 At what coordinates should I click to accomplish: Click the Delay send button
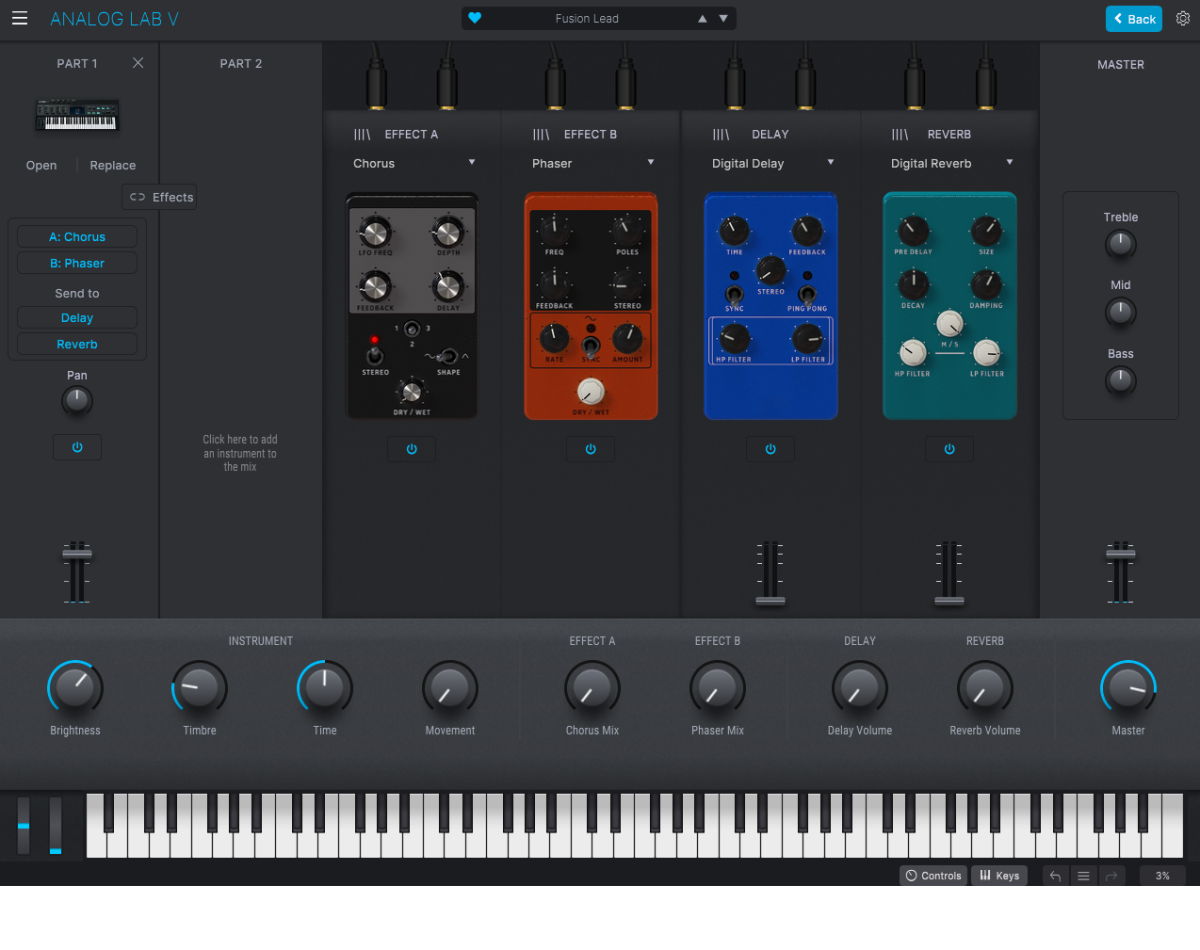tap(77, 318)
